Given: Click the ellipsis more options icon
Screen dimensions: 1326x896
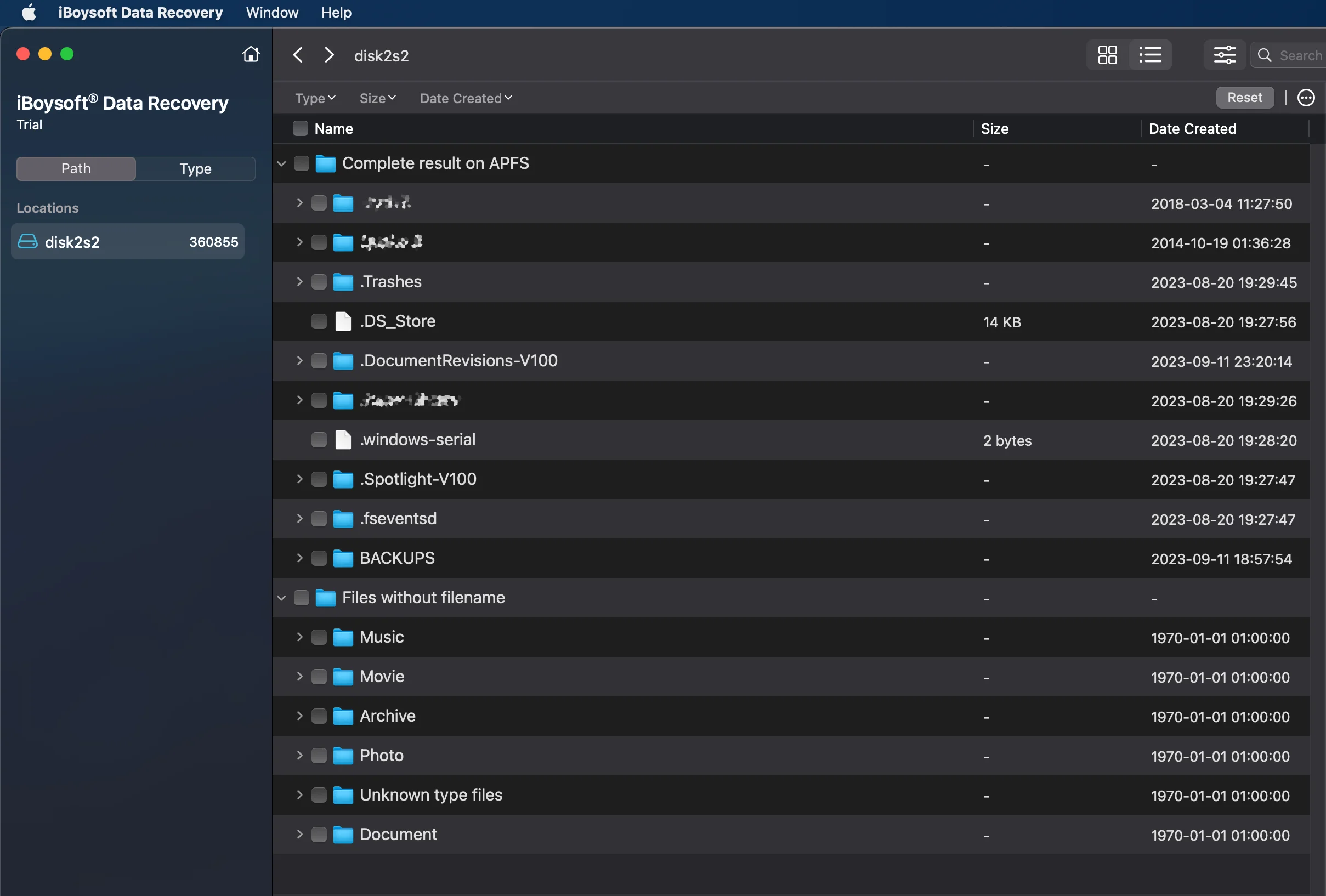Looking at the screenshot, I should tap(1306, 98).
